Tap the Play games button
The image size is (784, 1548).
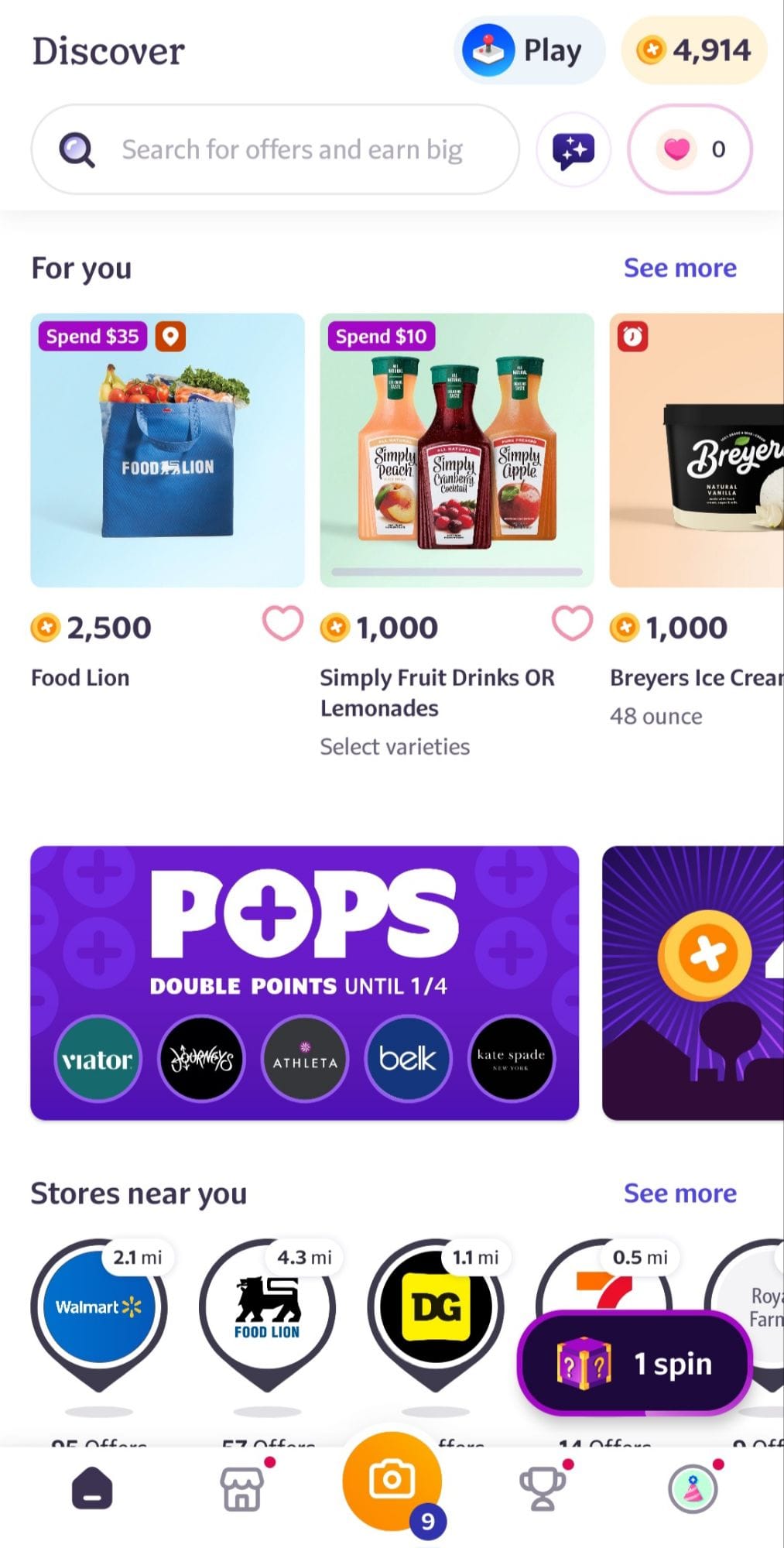tap(529, 51)
